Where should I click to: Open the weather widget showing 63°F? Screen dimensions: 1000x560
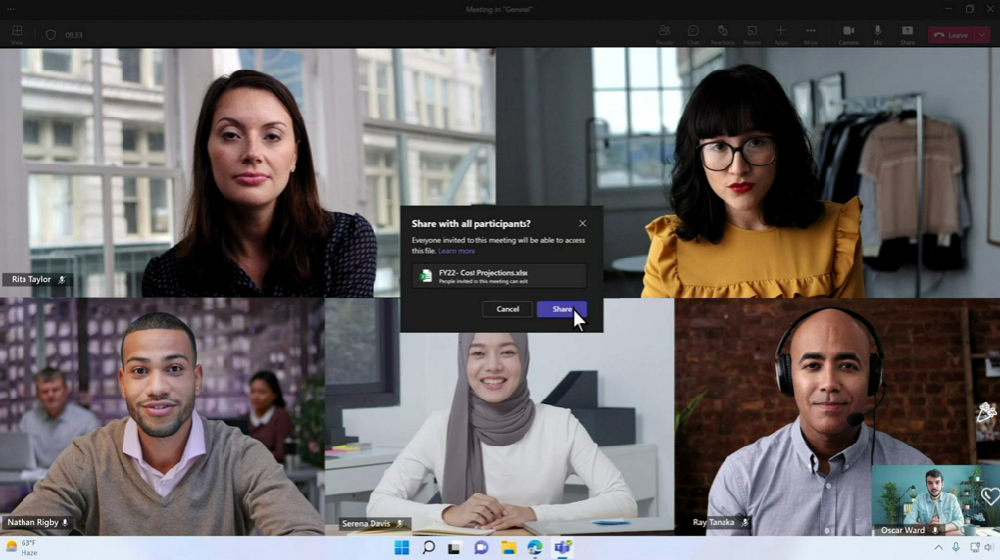[22, 548]
